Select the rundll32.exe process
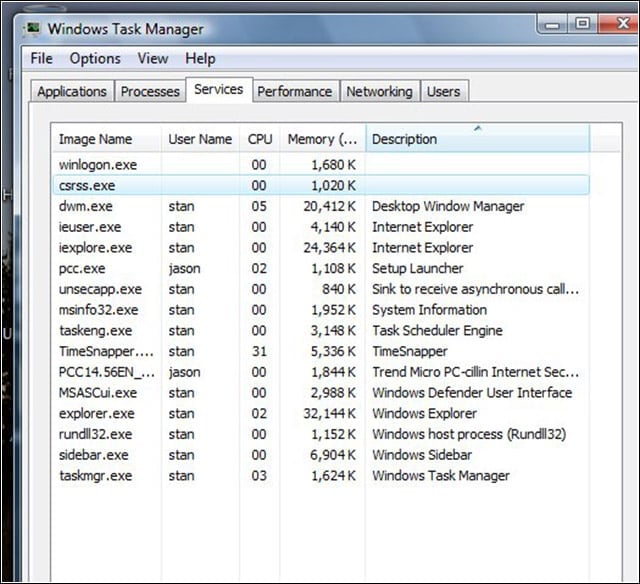Viewport: 640px width, 584px height. pos(321,434)
